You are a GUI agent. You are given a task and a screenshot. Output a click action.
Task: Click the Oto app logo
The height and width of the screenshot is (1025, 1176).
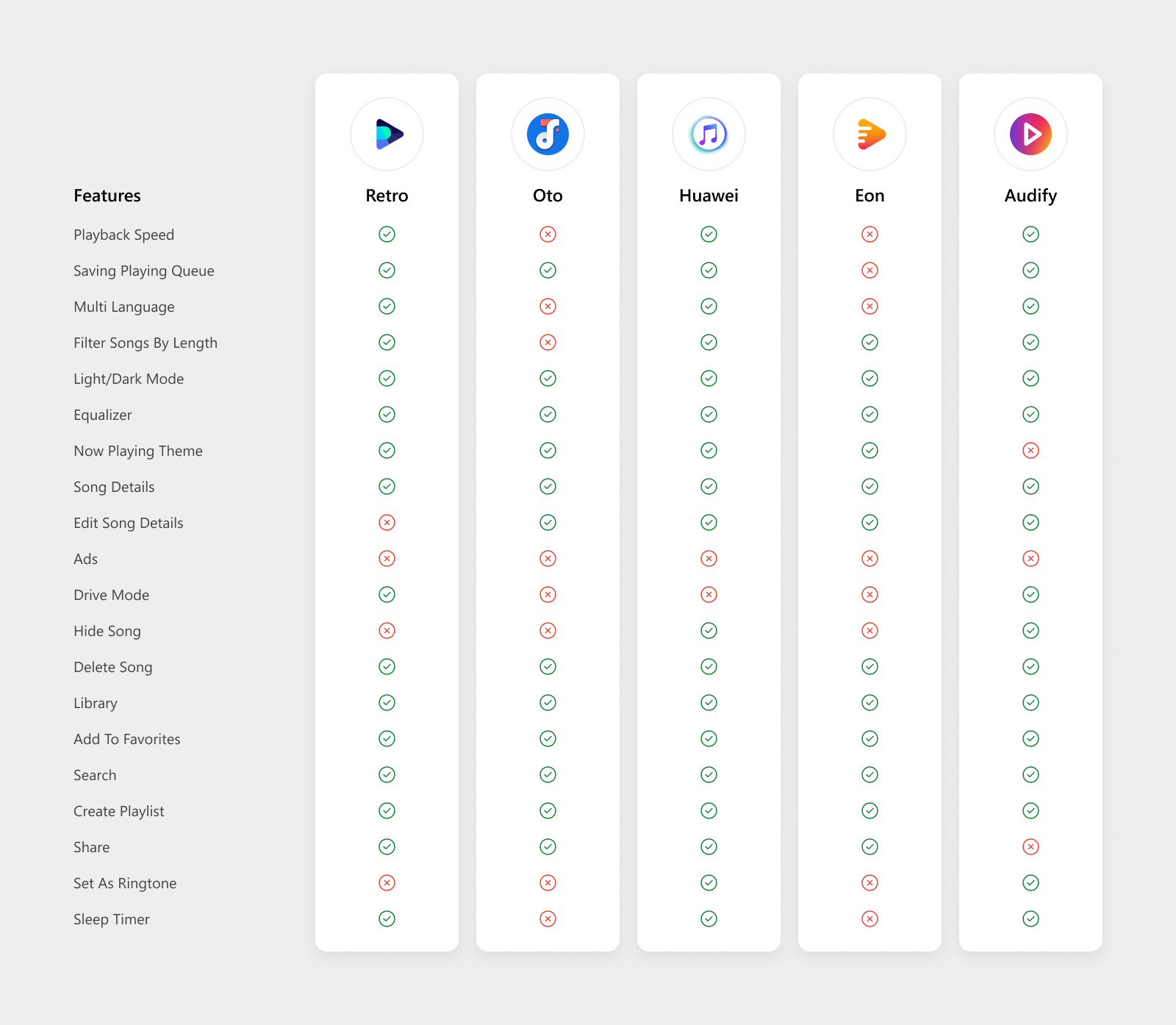click(x=548, y=135)
